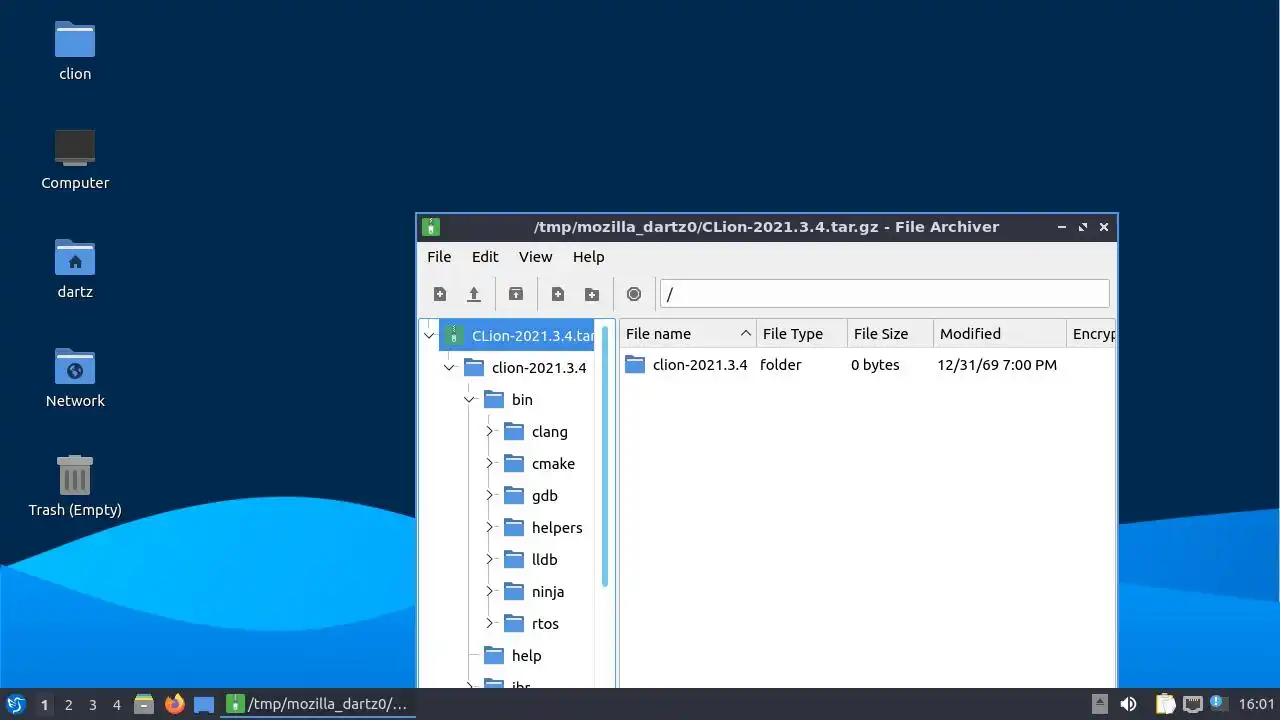1280x720 pixels.
Task: Click the add files toolbar icon
Action: (x=558, y=294)
